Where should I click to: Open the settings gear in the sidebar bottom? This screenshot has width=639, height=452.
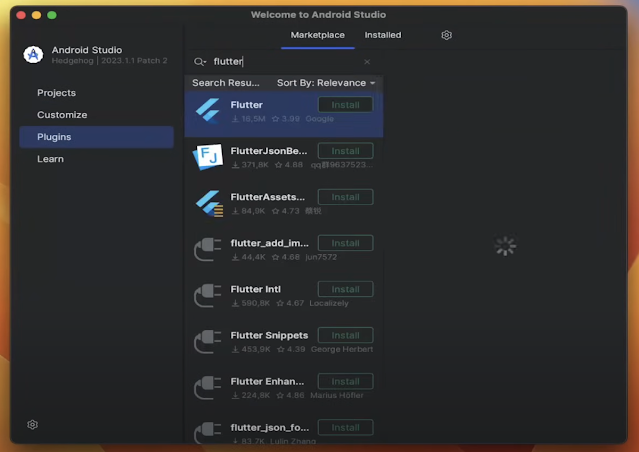tap(33, 425)
